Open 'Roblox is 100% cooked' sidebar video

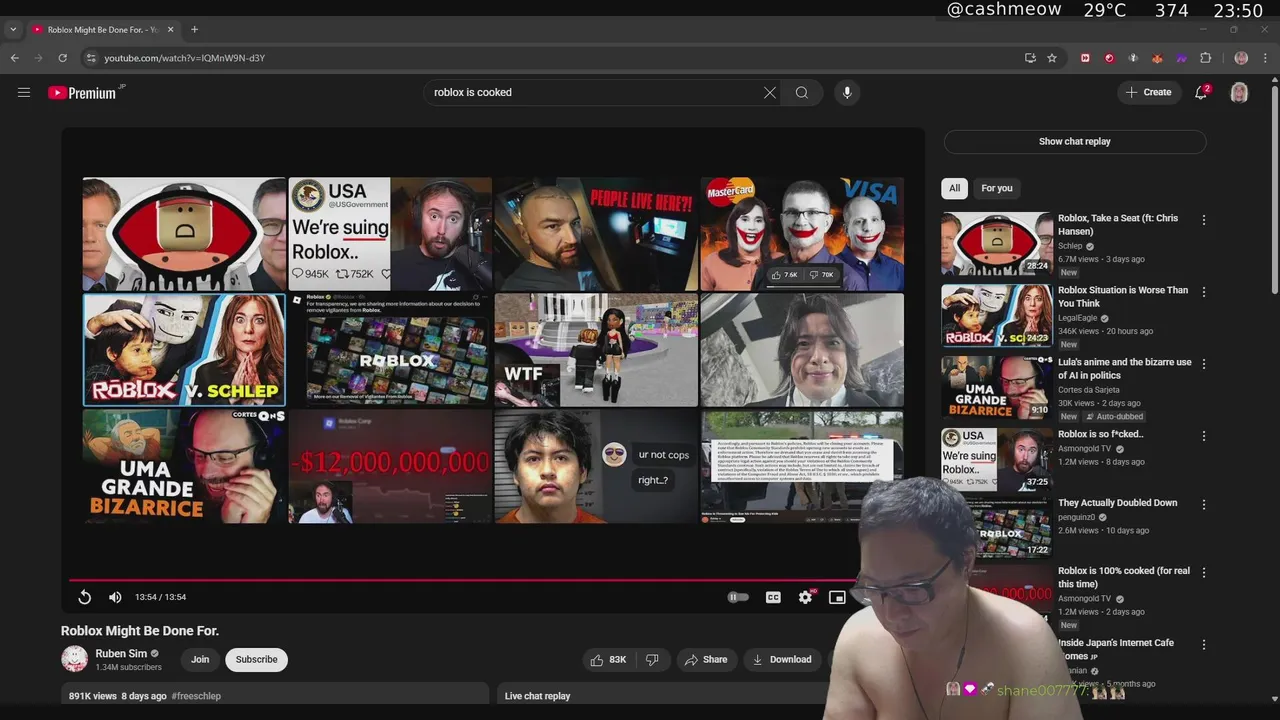coord(1124,577)
